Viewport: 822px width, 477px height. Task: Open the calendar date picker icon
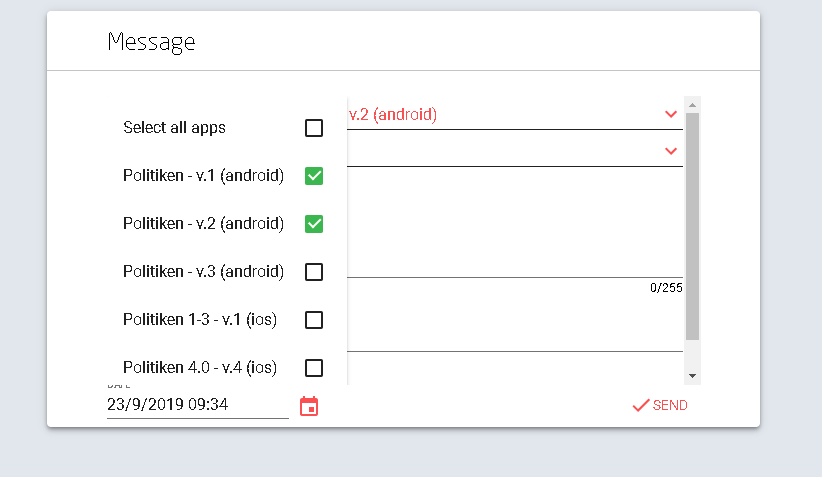[x=309, y=406]
